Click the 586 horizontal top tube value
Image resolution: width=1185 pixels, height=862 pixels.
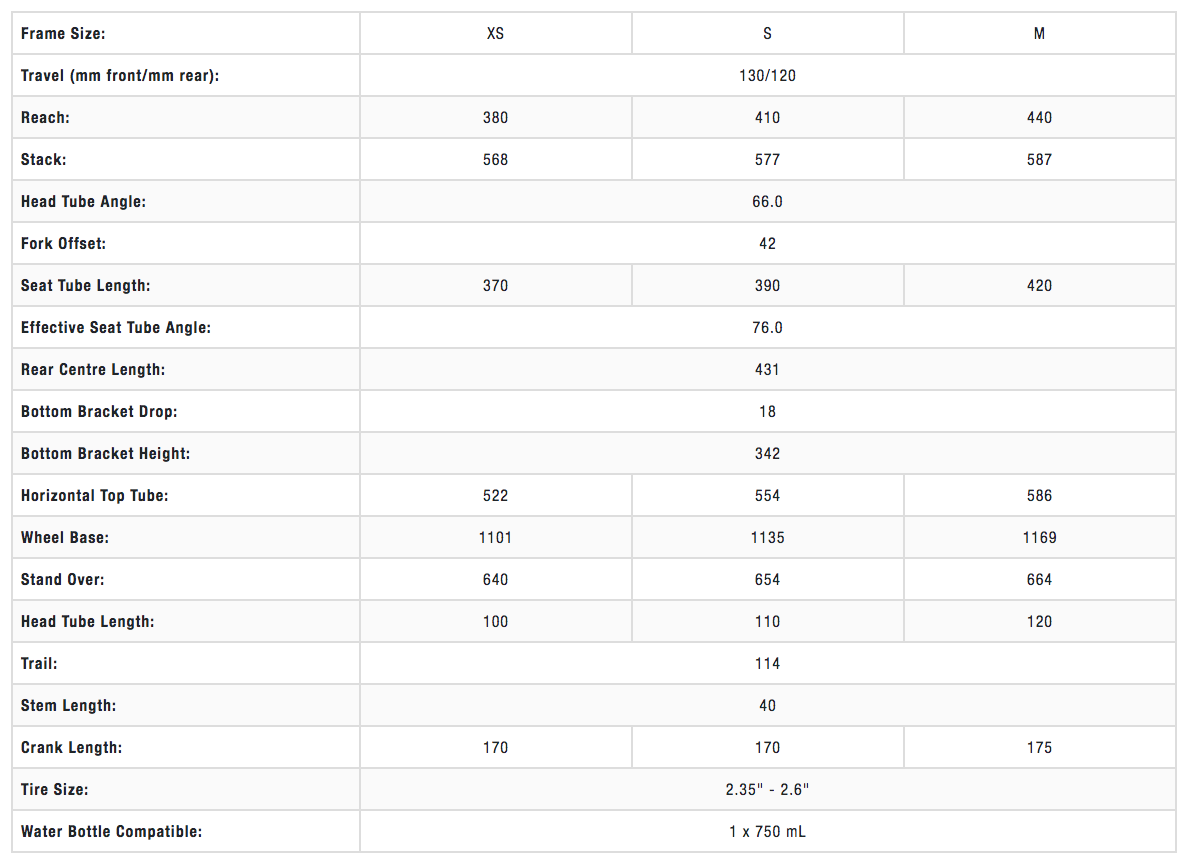(x=1039, y=496)
